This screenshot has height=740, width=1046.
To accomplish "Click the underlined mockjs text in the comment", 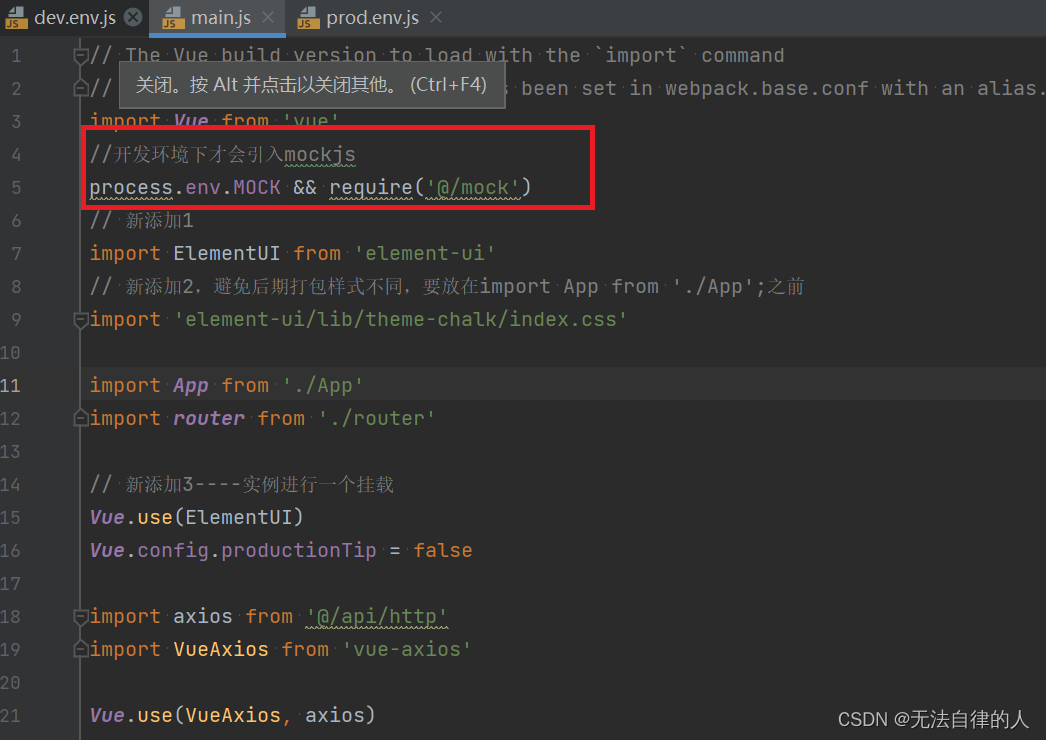I will [x=319, y=154].
